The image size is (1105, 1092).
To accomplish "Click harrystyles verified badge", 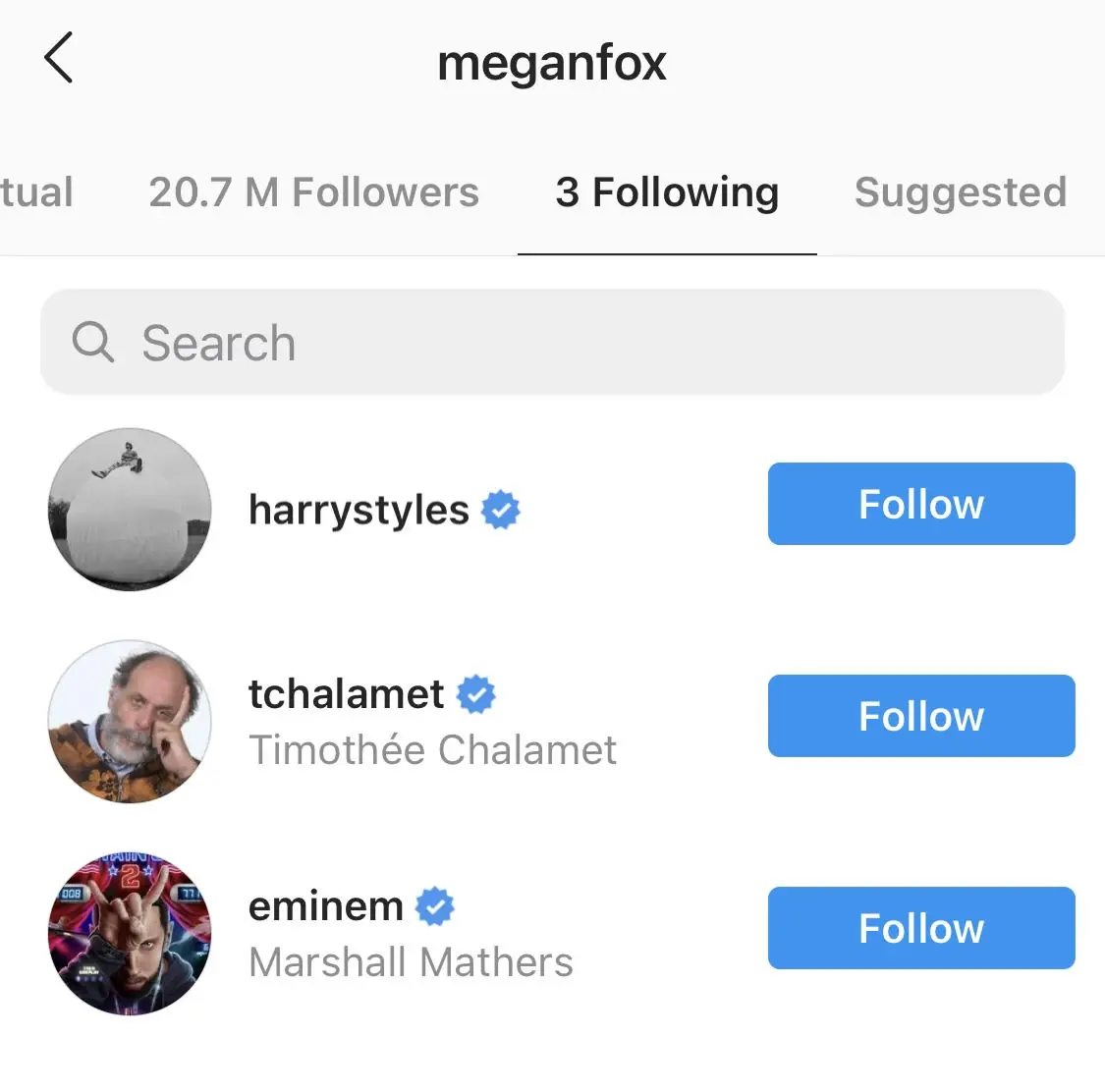I will 499,509.
